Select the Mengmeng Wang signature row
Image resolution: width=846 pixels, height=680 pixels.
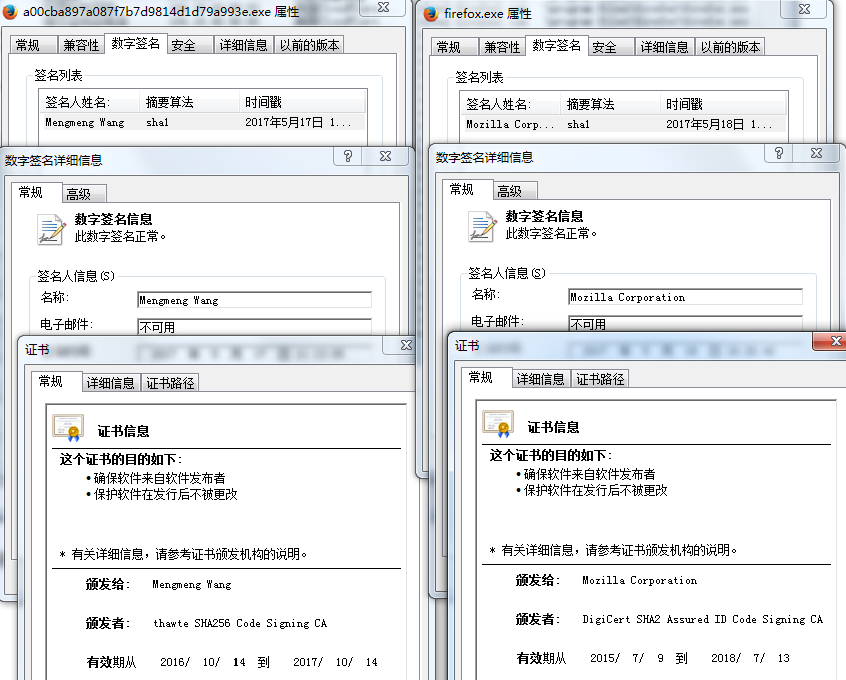[203, 122]
